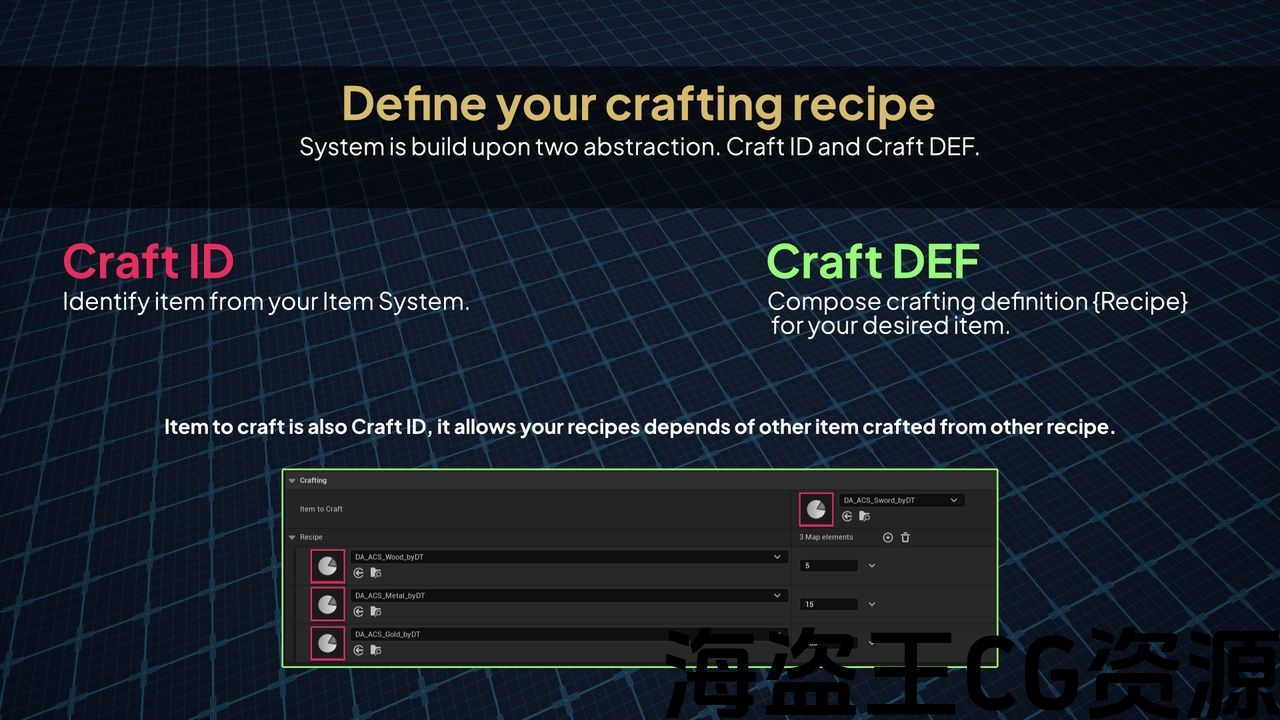Click the trash icon to empty Recipe map
The image size is (1280, 720).
(905, 538)
